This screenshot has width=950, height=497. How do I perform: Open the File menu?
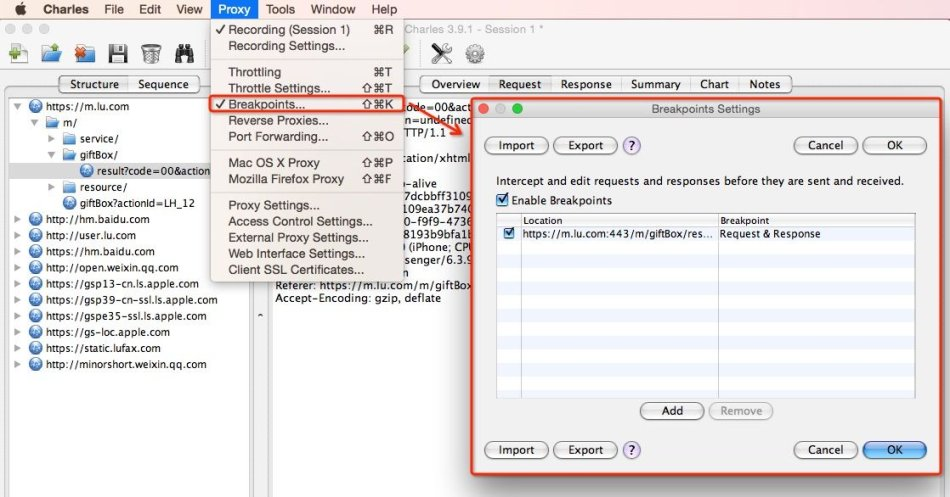[114, 9]
